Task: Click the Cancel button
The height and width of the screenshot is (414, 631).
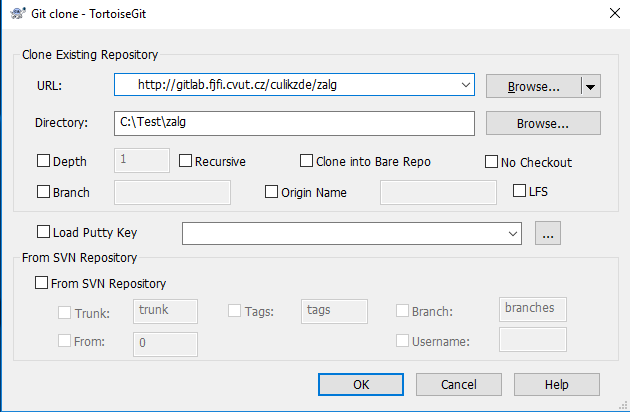Action: (458, 385)
